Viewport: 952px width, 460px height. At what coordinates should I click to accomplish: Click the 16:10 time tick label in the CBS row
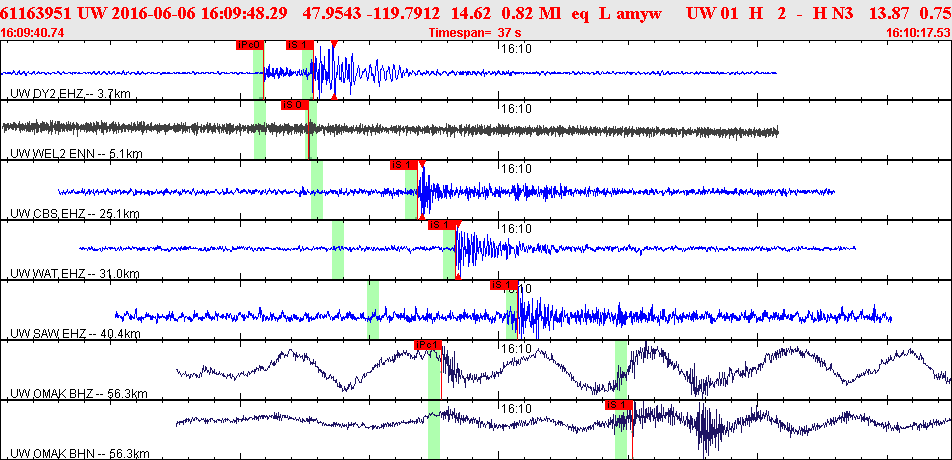click(x=515, y=169)
